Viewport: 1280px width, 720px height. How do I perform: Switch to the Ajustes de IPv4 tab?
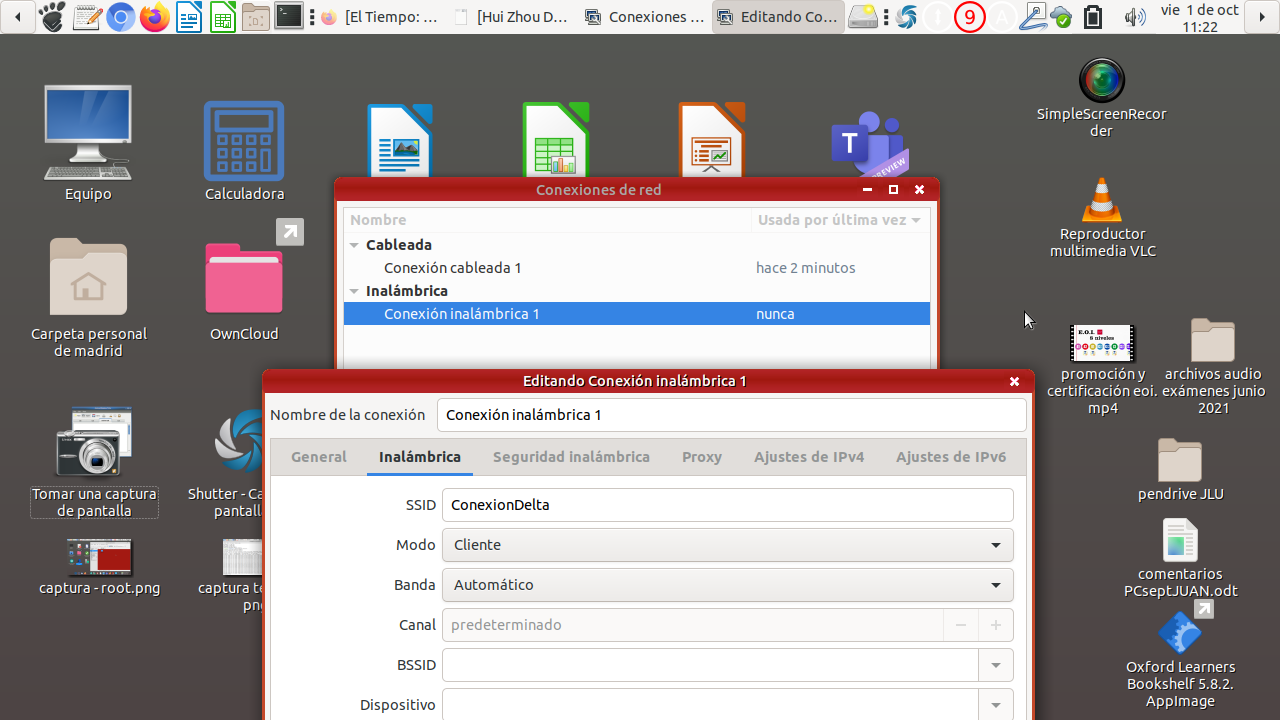pos(809,457)
